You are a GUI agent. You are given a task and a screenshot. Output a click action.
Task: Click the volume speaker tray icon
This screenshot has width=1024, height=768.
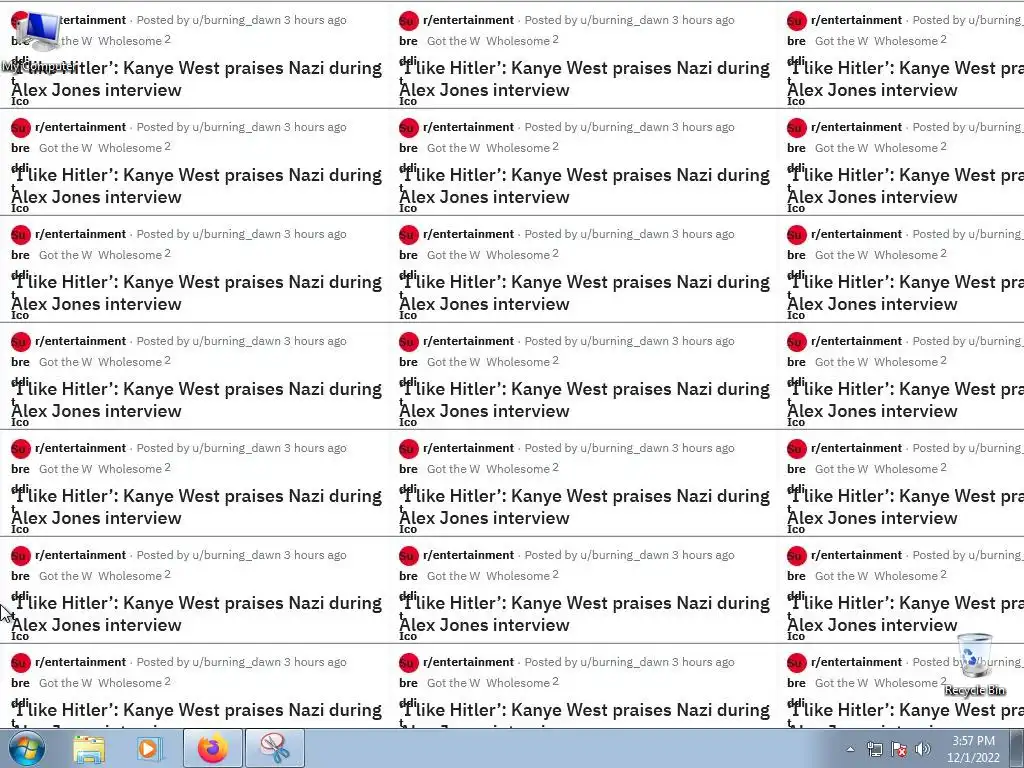923,749
